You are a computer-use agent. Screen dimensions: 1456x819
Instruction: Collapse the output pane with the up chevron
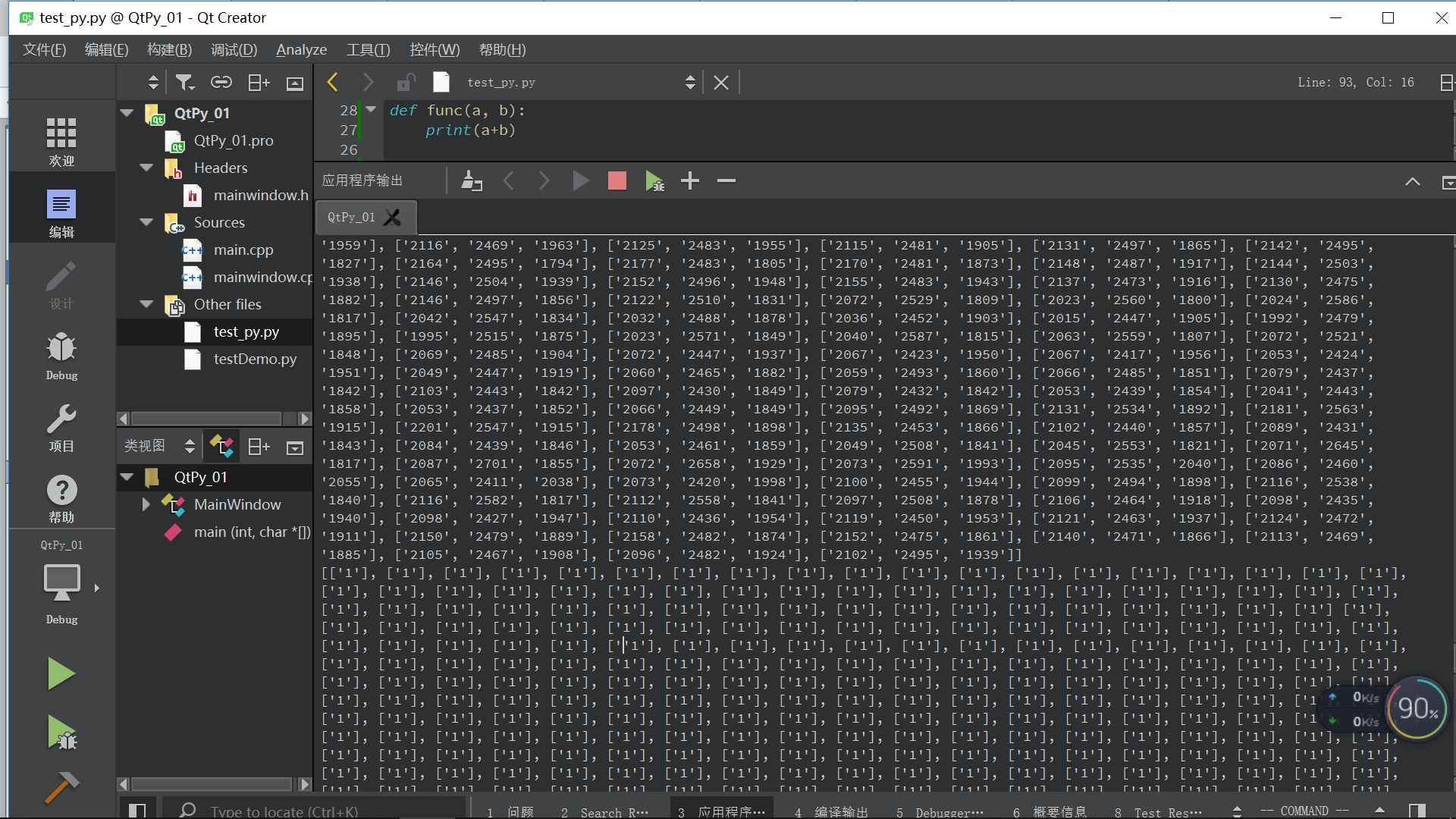pyautogui.click(x=1412, y=181)
